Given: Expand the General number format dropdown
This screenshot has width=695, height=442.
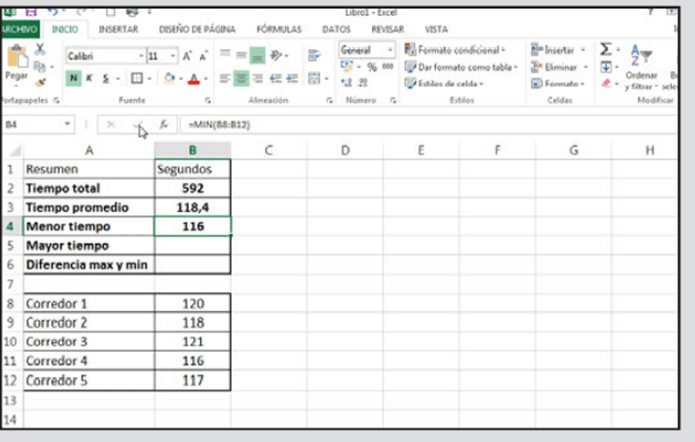Looking at the screenshot, I should pos(390,50).
